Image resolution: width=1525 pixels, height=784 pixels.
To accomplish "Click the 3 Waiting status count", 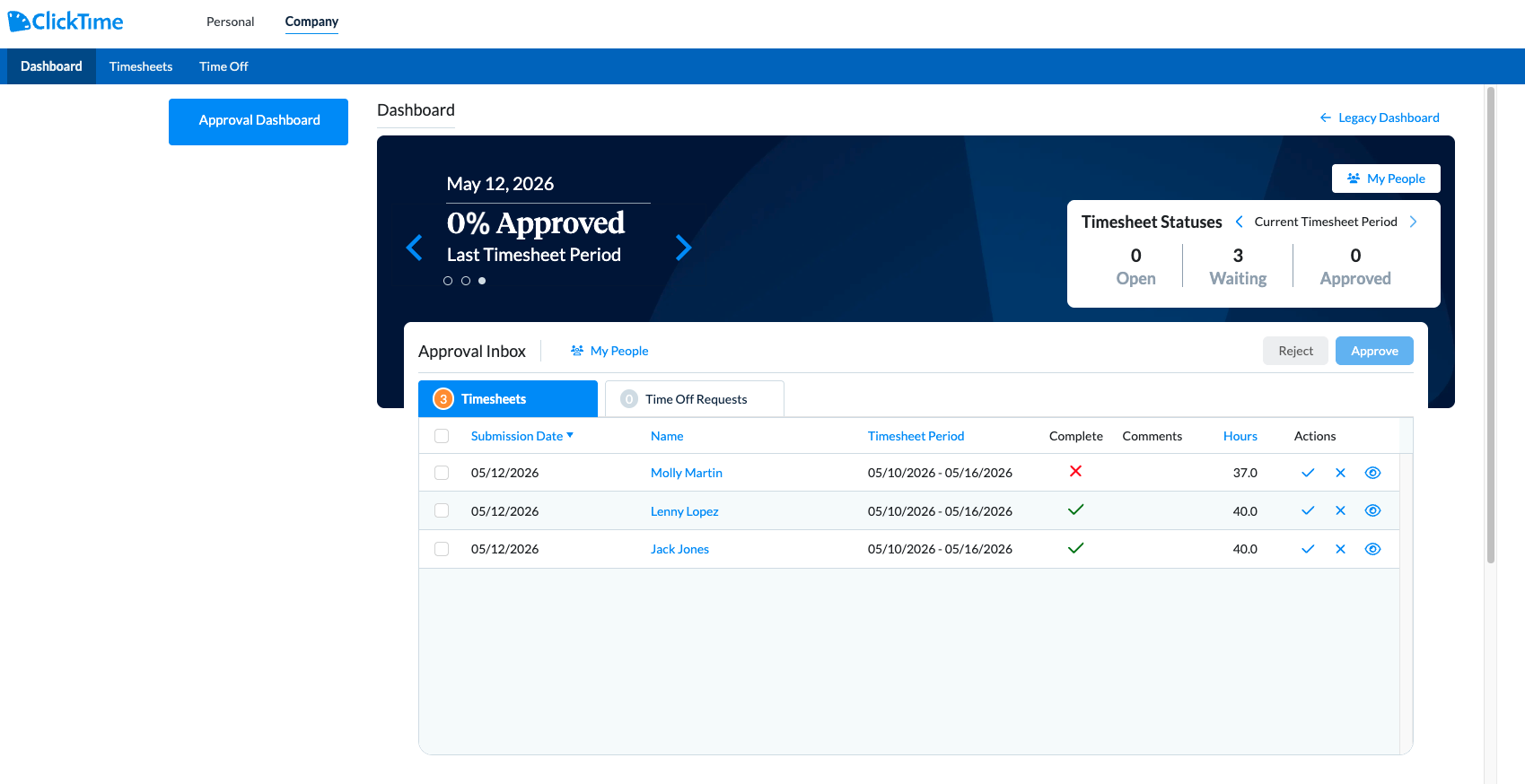I will click(x=1238, y=266).
